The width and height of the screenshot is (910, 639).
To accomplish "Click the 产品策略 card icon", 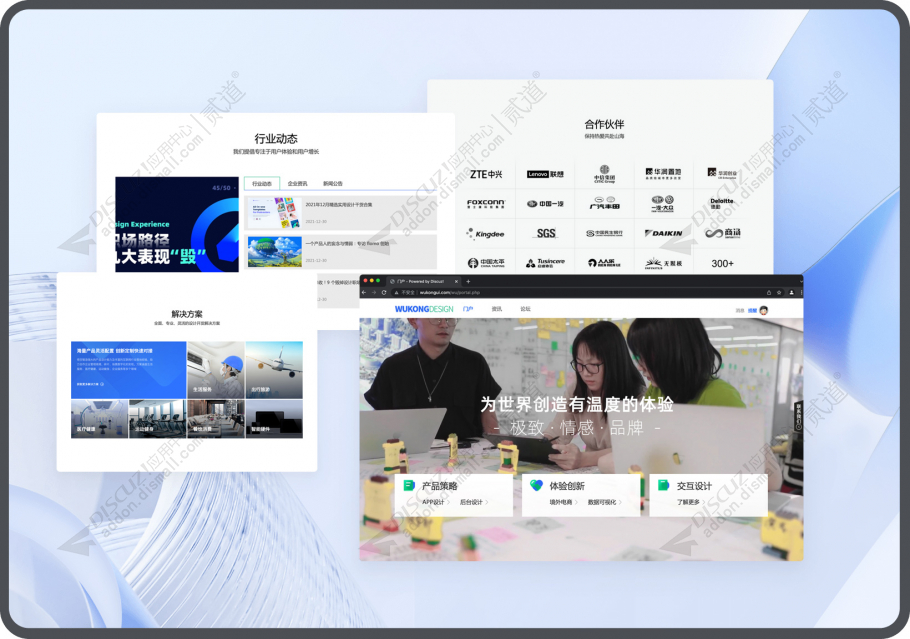I will (x=409, y=485).
